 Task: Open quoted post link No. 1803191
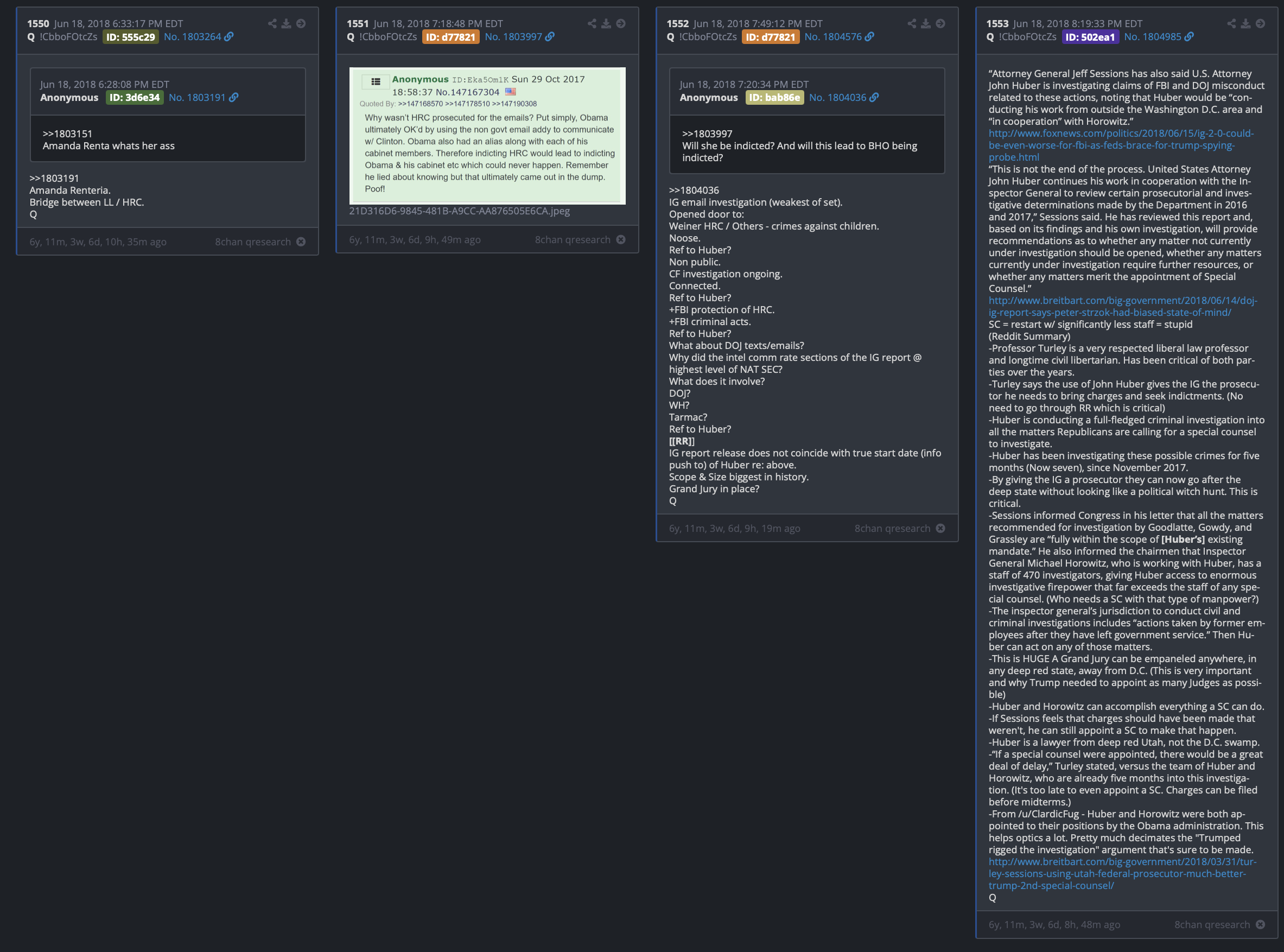click(x=197, y=97)
